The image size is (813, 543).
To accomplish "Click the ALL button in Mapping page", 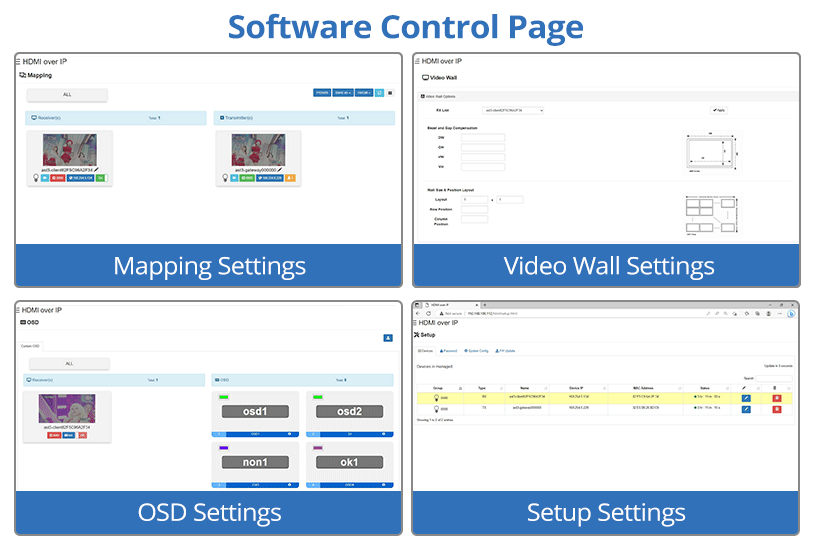I will [x=67, y=95].
